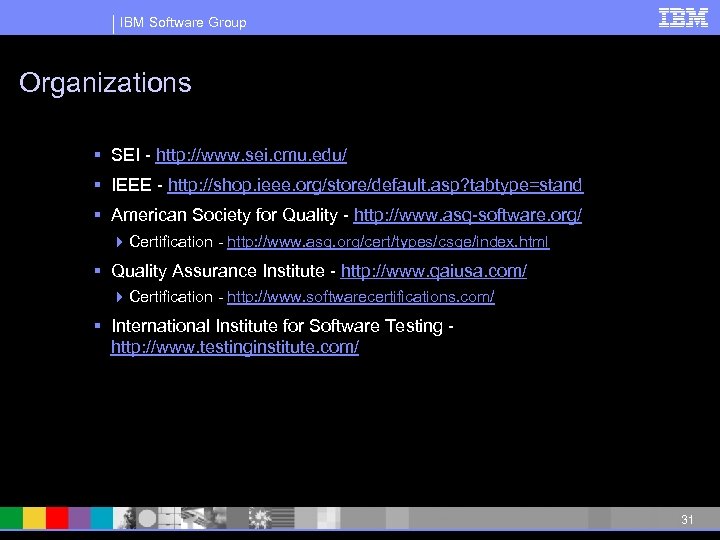Open the ASQ csqe certification link
The height and width of the screenshot is (540, 720).
tap(388, 242)
